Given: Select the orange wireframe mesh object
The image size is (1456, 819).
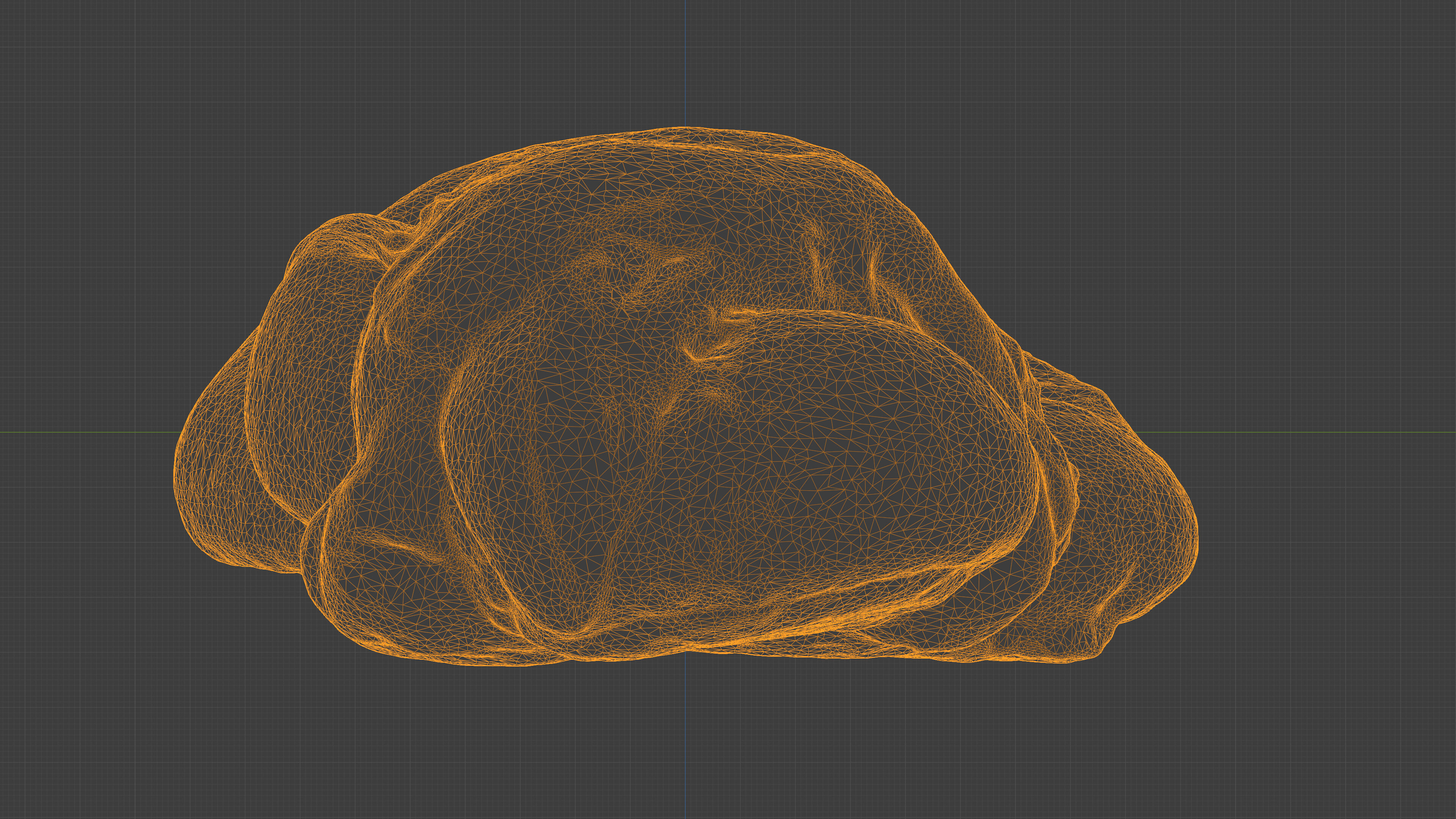Looking at the screenshot, I should (685, 397).
